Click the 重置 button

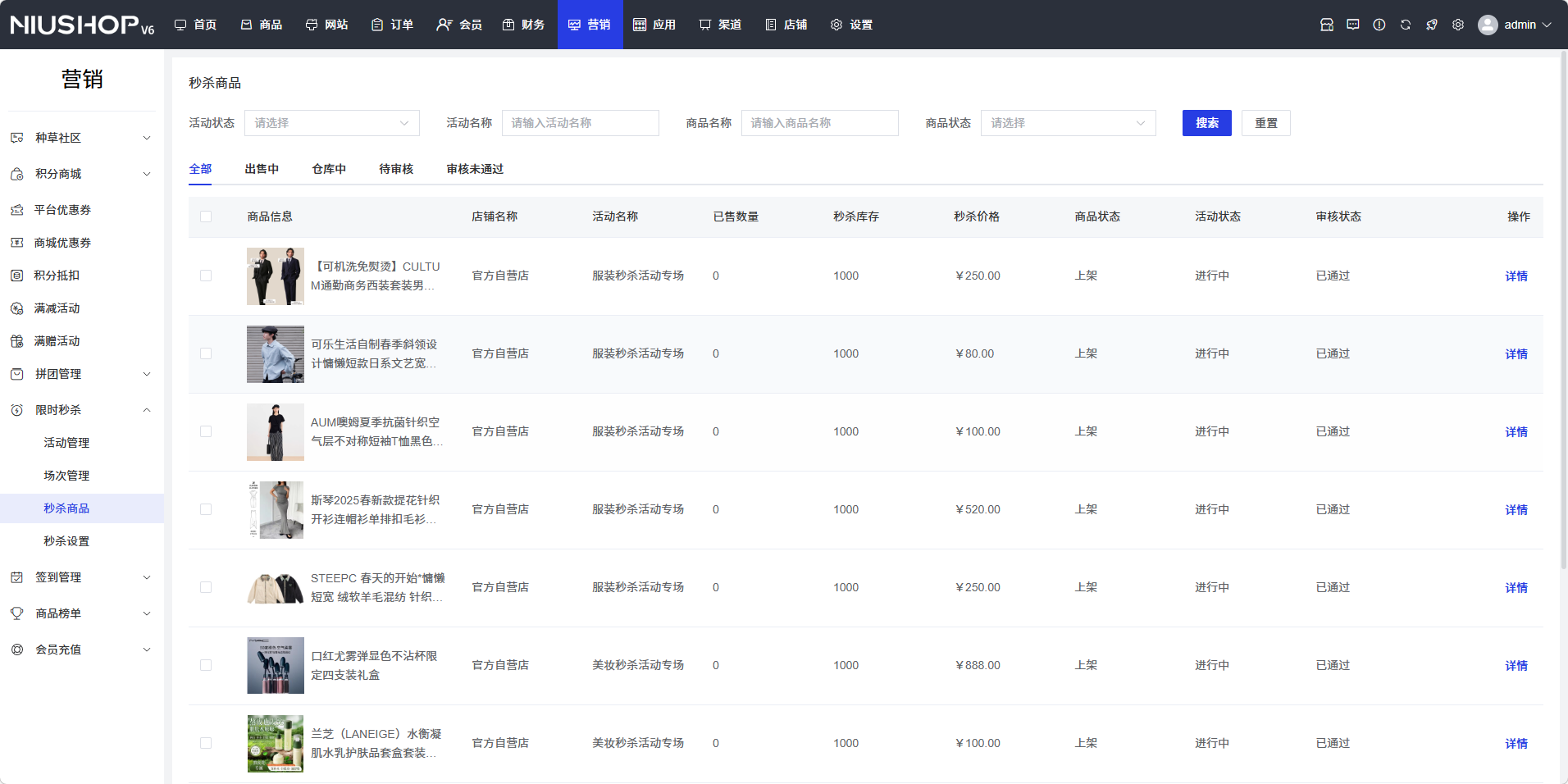pyautogui.click(x=1265, y=123)
